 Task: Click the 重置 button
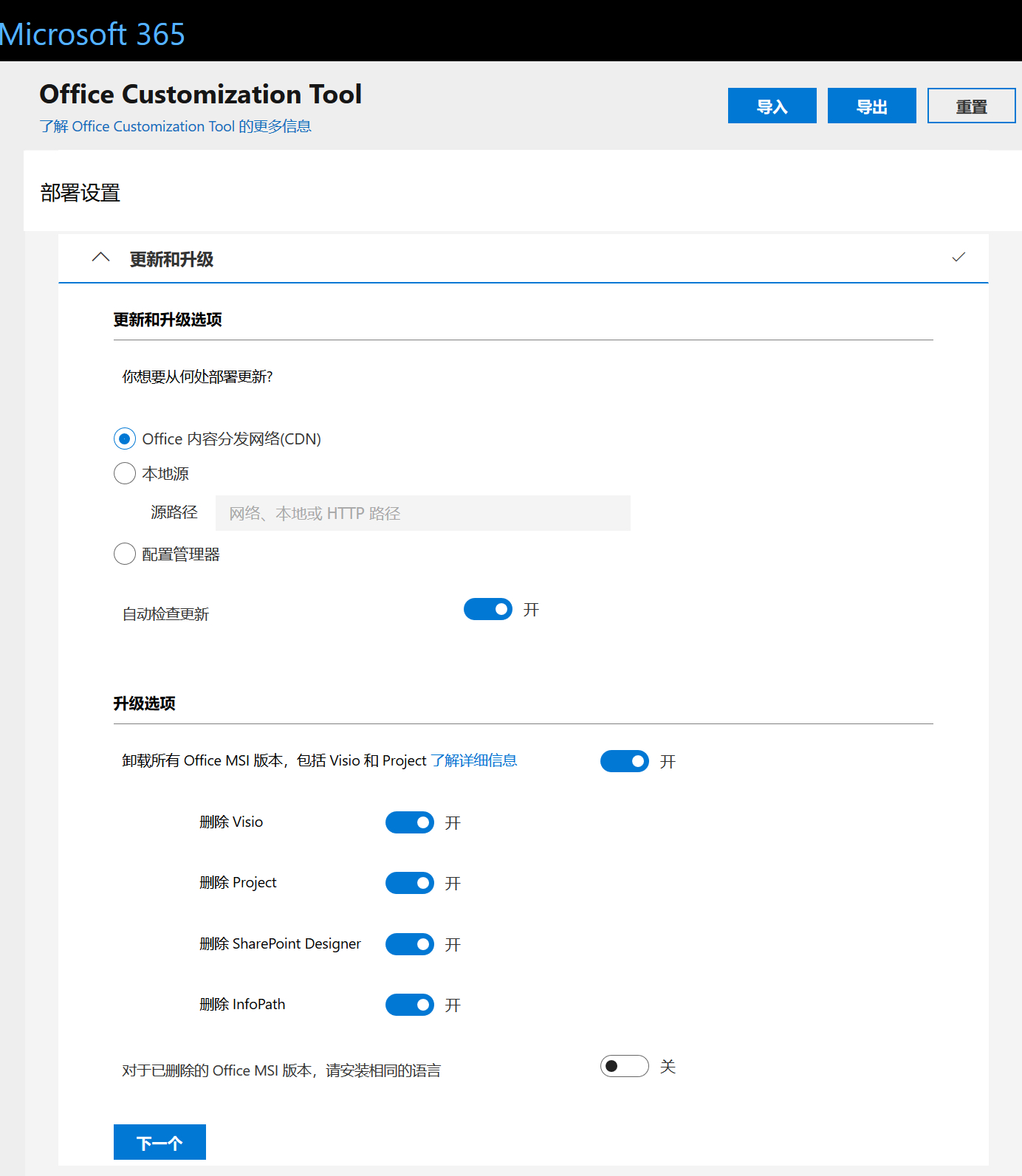coord(972,106)
